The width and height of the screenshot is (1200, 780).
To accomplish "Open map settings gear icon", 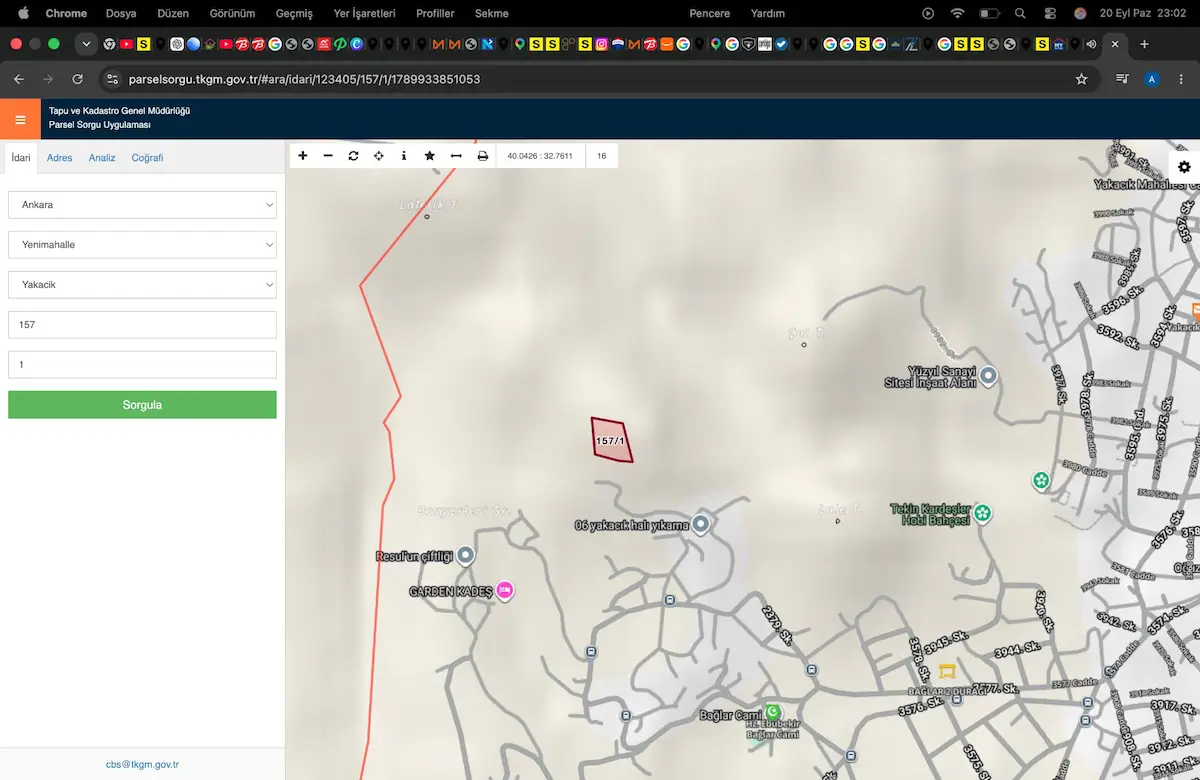I will [x=1184, y=167].
